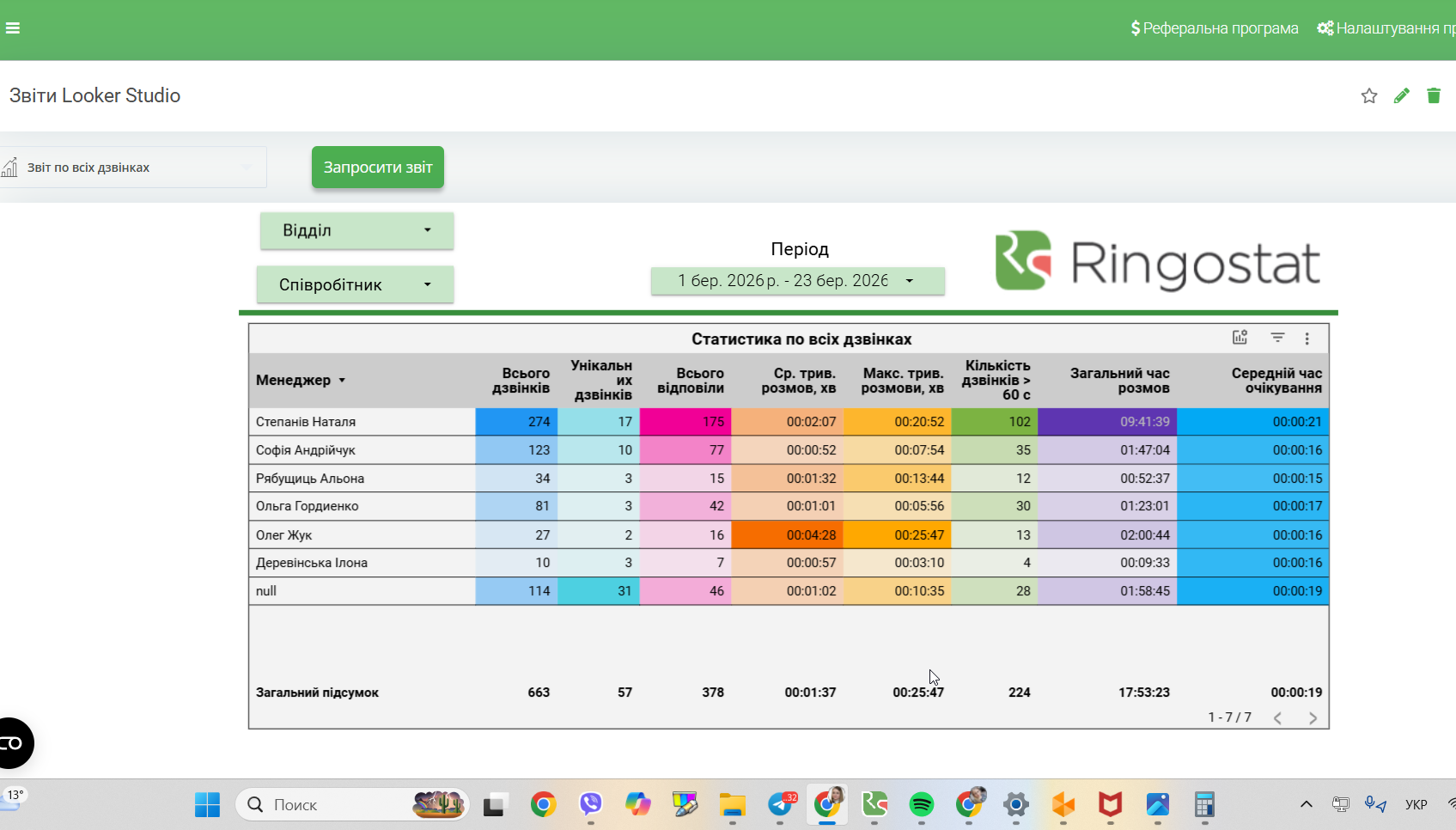Switch the УКР keyboard language indicator
1456x830 pixels.
[x=1416, y=805]
